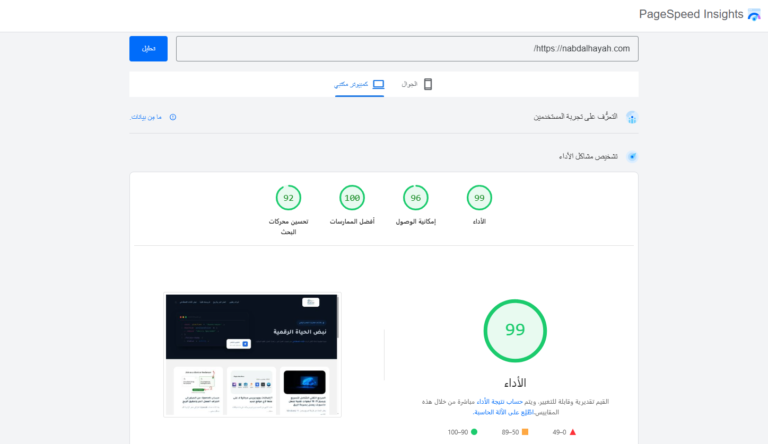Screen dimensions: 768x444
Task: Jump to the Accessibility score gauge 96
Action: pyautogui.click(x=415, y=198)
